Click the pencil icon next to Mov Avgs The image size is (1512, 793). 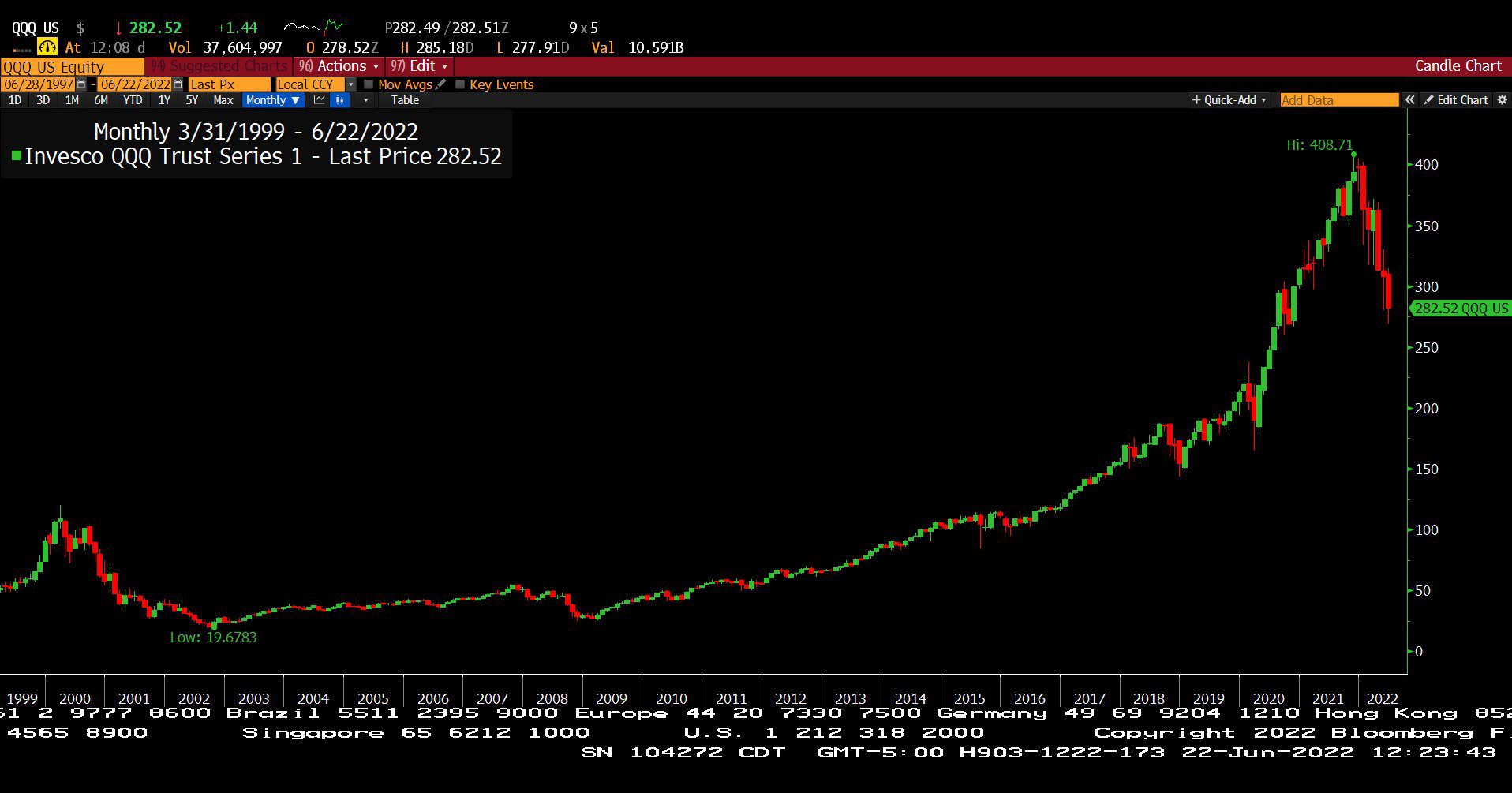coord(441,84)
